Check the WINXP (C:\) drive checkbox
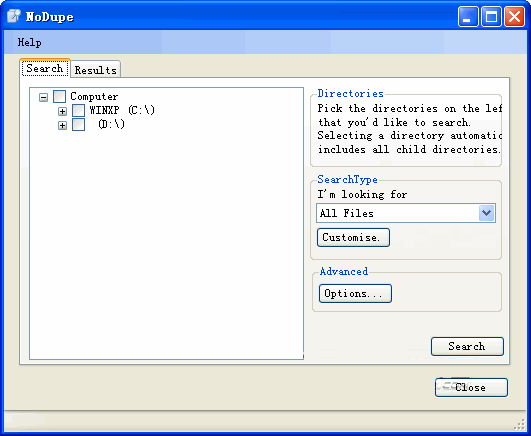The height and width of the screenshot is (436, 531). (79, 110)
